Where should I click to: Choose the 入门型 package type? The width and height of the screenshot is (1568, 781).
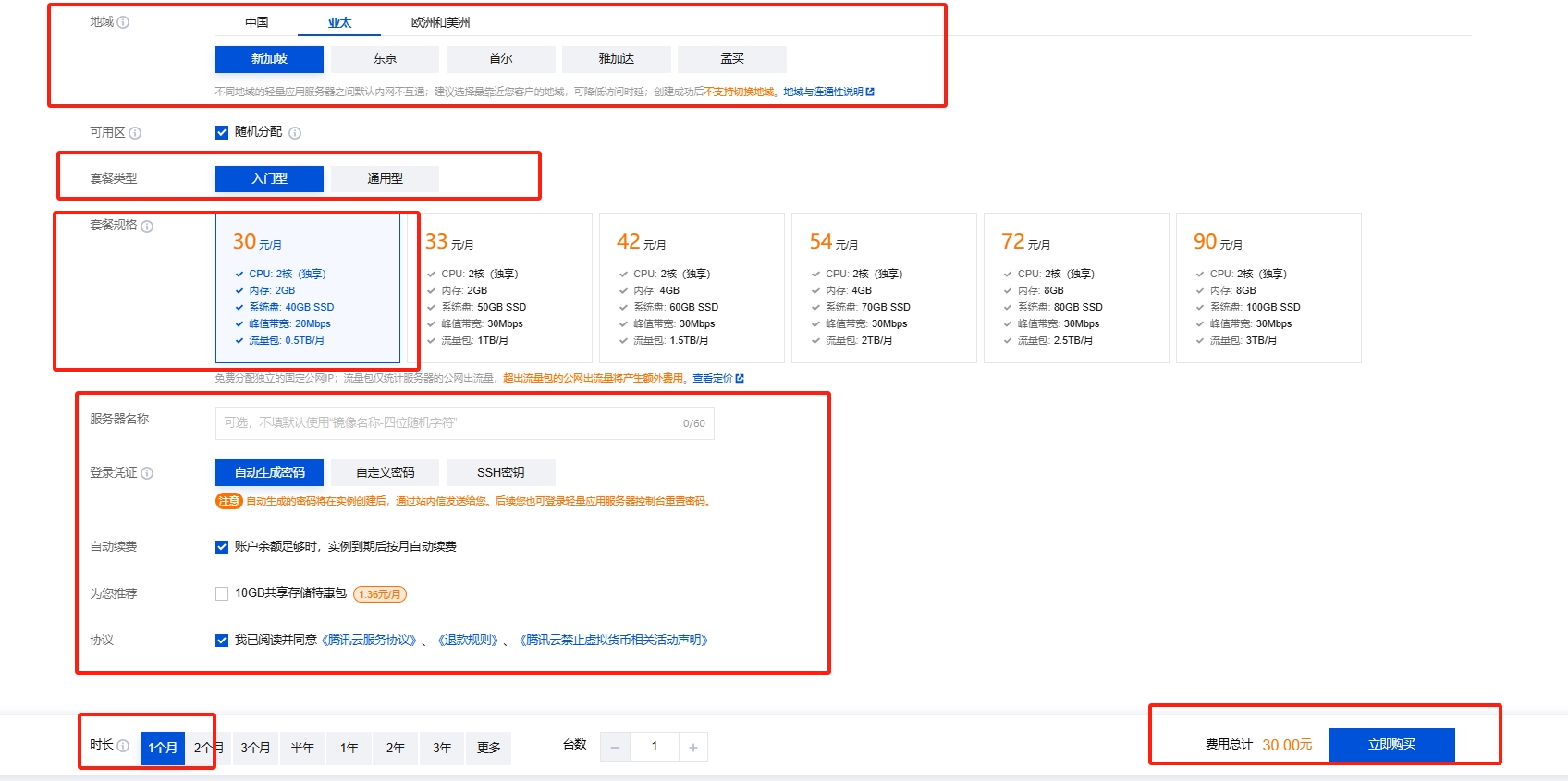tap(269, 179)
